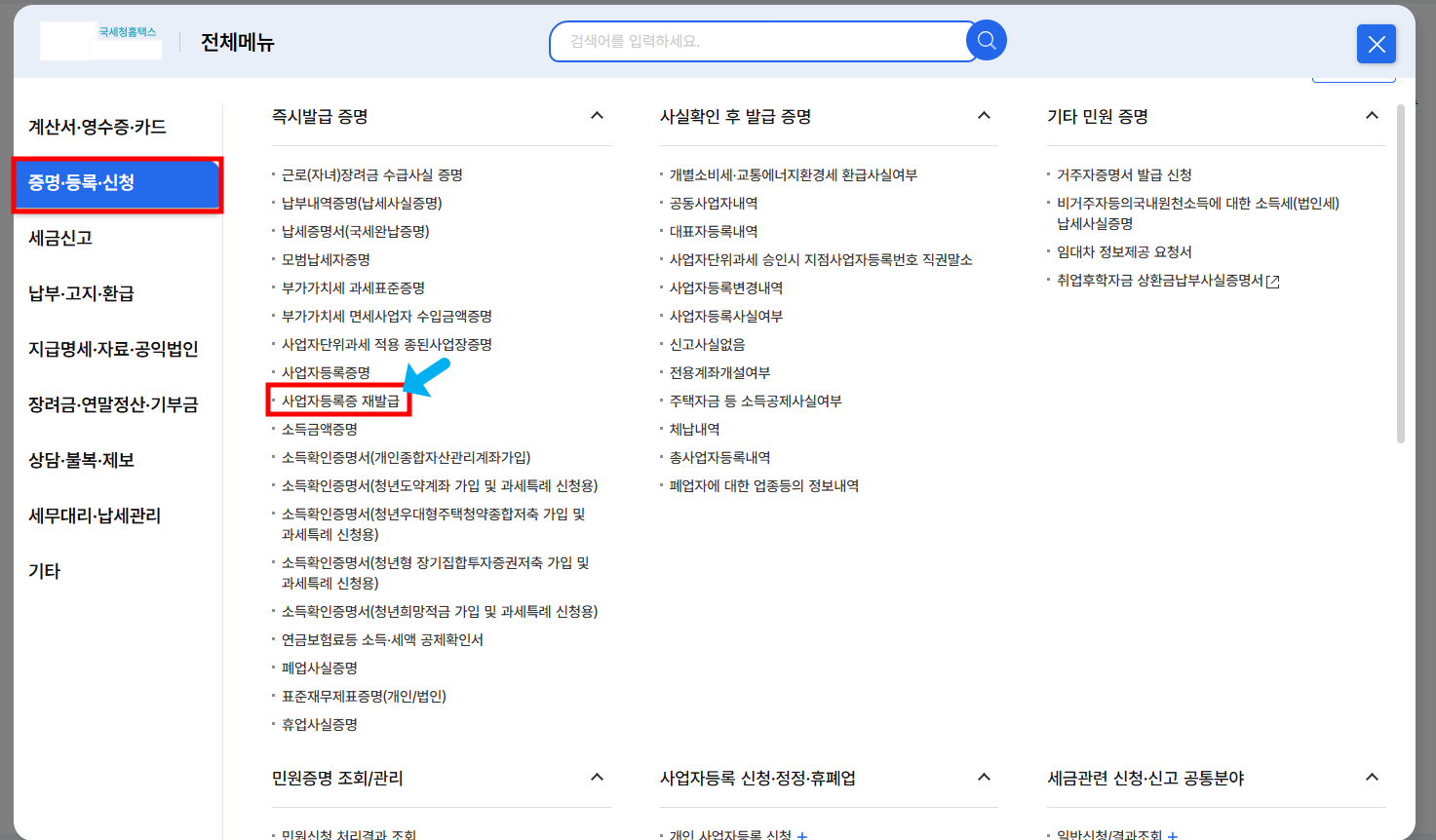Select the 계산서·영수증·카드 sidebar menu
Image resolution: width=1436 pixels, height=840 pixels.
pyautogui.click(x=96, y=126)
